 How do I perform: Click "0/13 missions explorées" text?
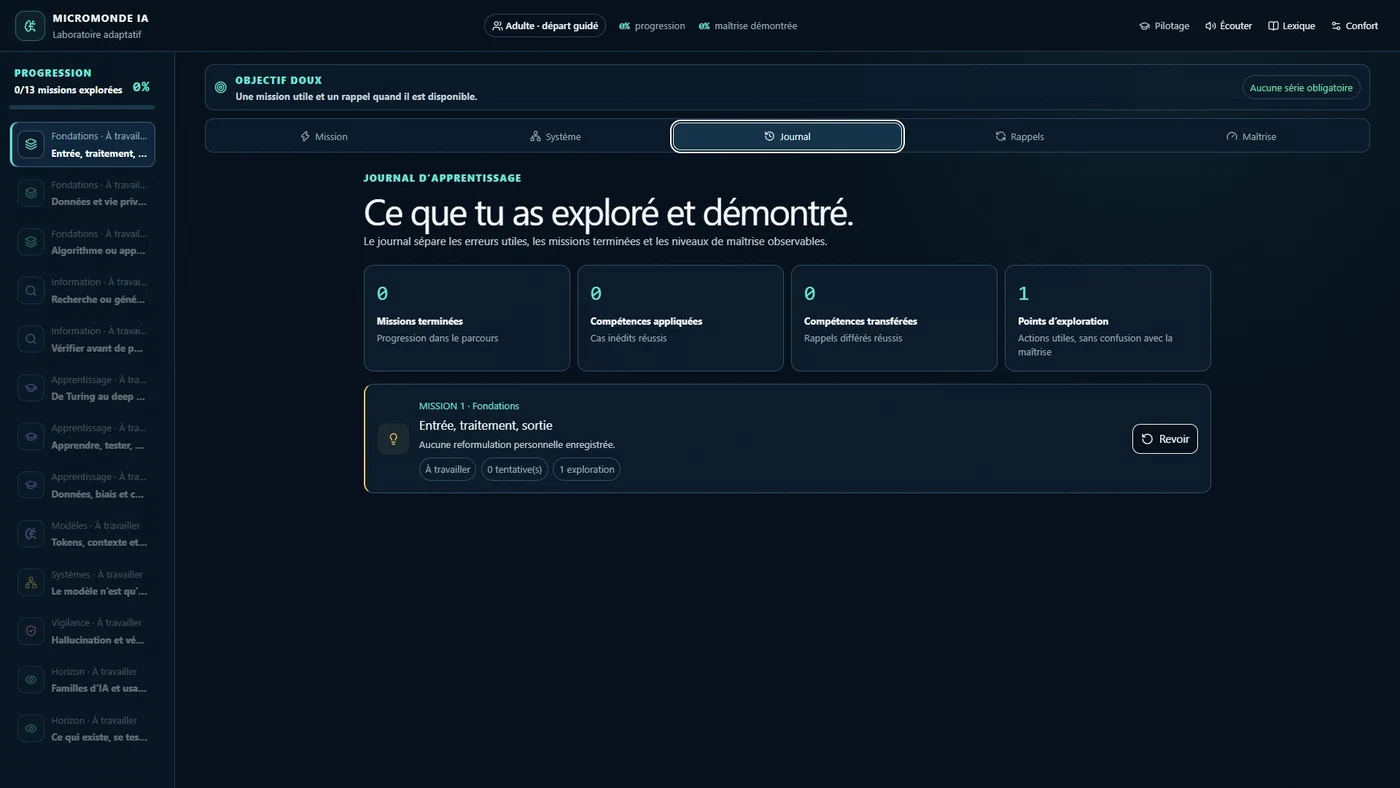[x=68, y=90]
